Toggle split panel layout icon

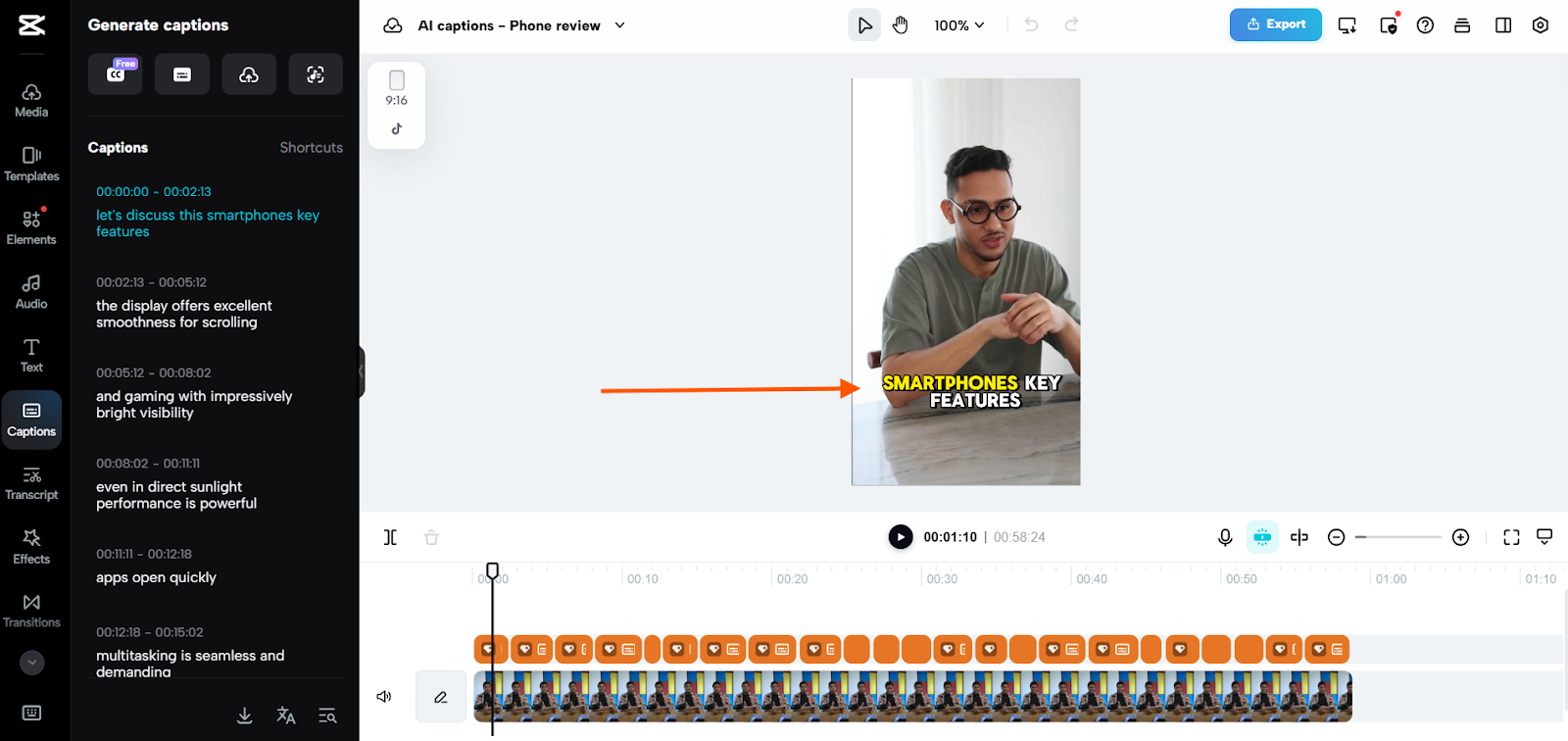[x=1503, y=25]
